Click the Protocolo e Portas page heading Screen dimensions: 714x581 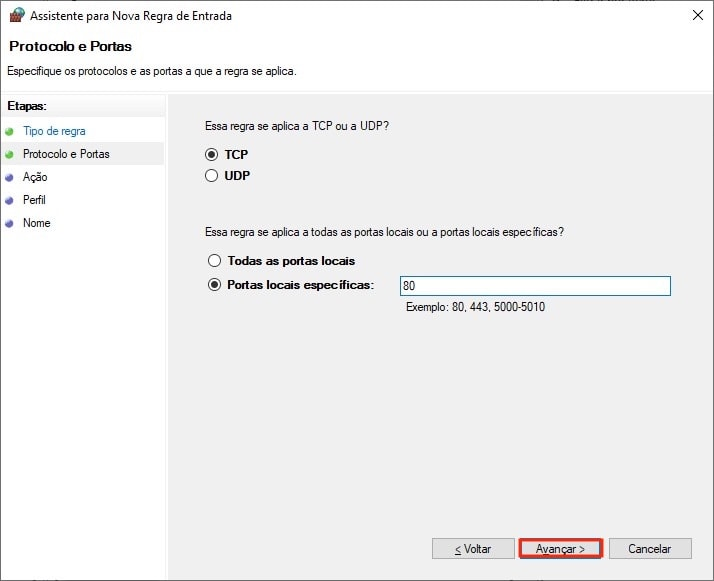coord(70,46)
